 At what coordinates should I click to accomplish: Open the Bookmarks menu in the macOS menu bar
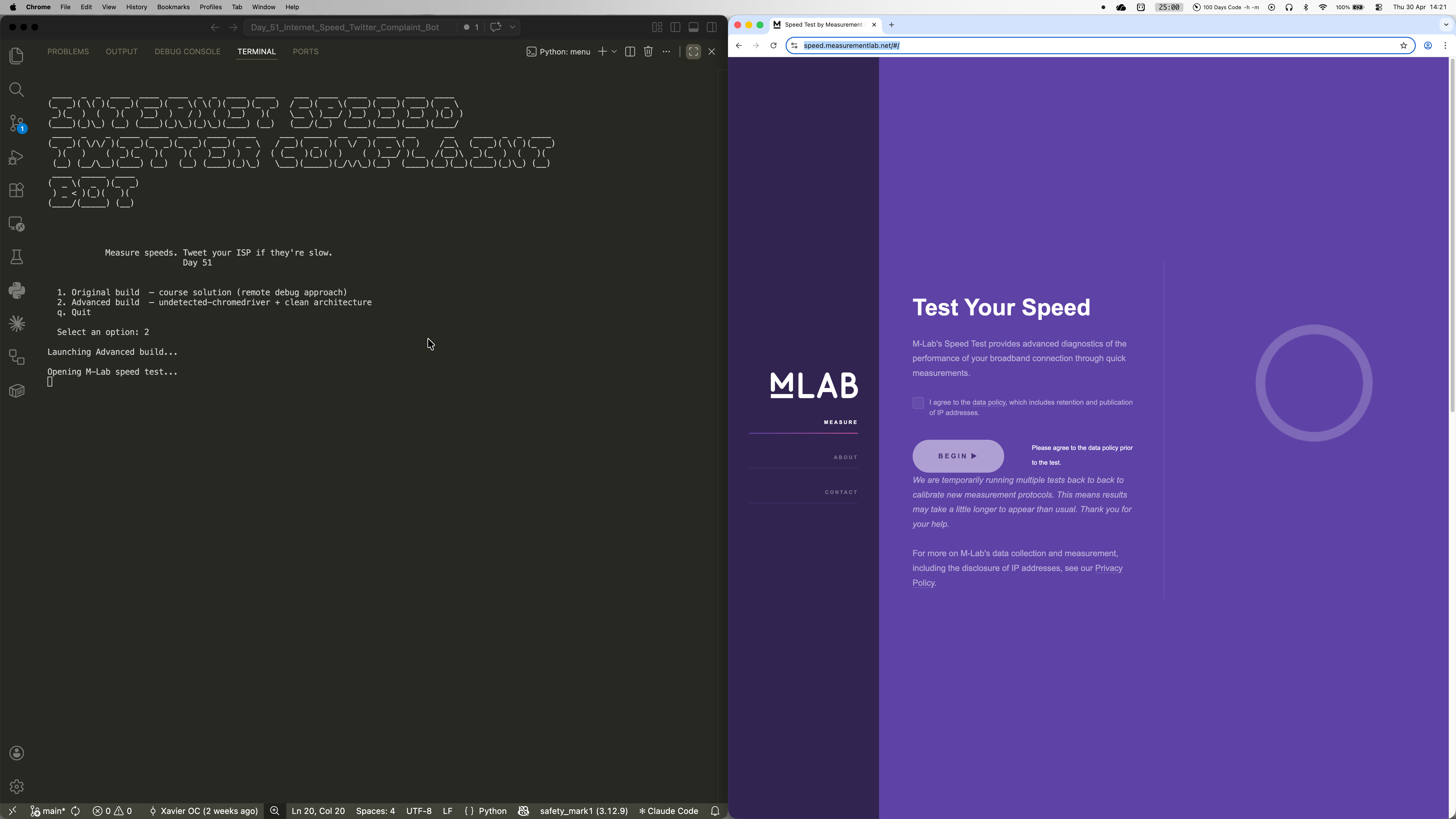173,7
